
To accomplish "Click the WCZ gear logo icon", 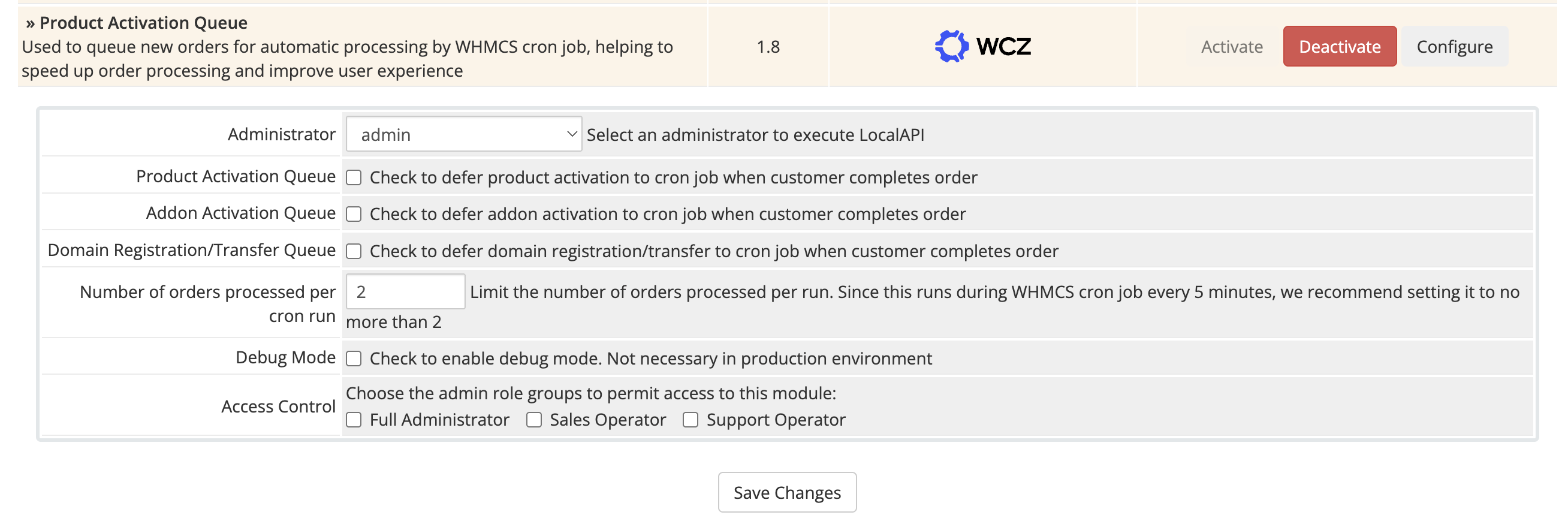I will point(951,46).
